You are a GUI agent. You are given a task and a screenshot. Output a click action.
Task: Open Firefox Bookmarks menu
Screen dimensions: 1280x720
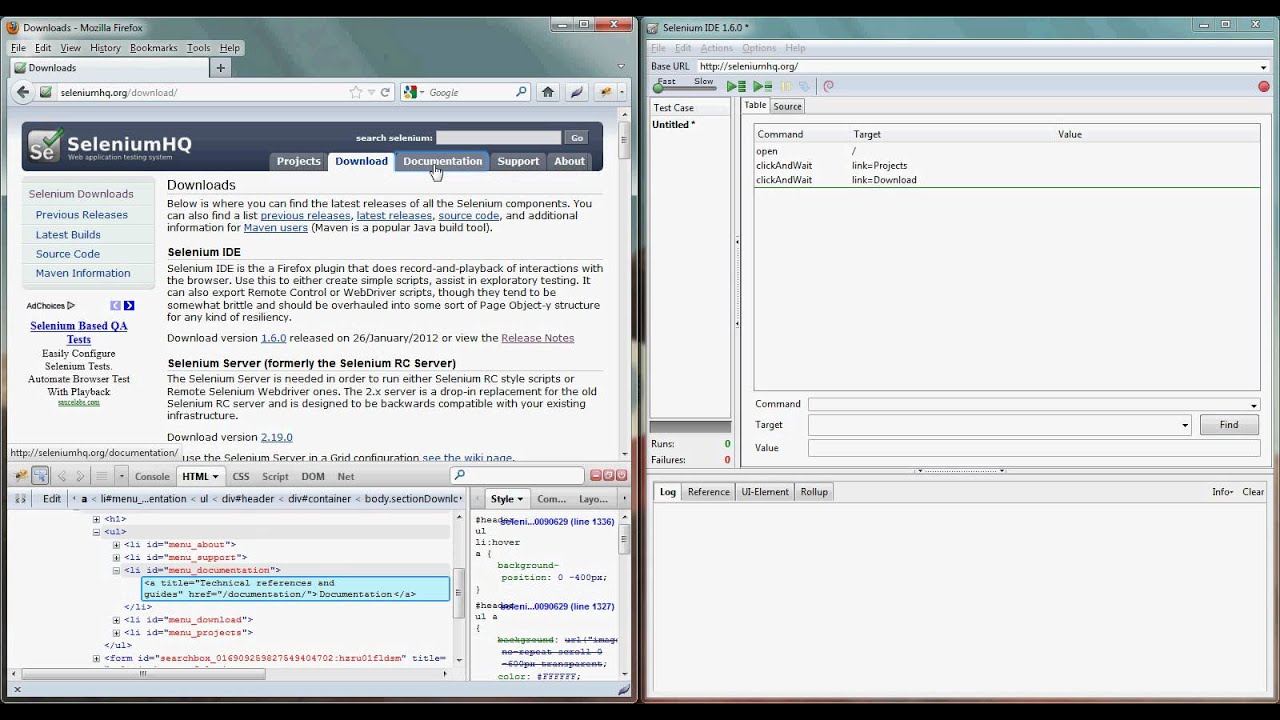coord(153,48)
